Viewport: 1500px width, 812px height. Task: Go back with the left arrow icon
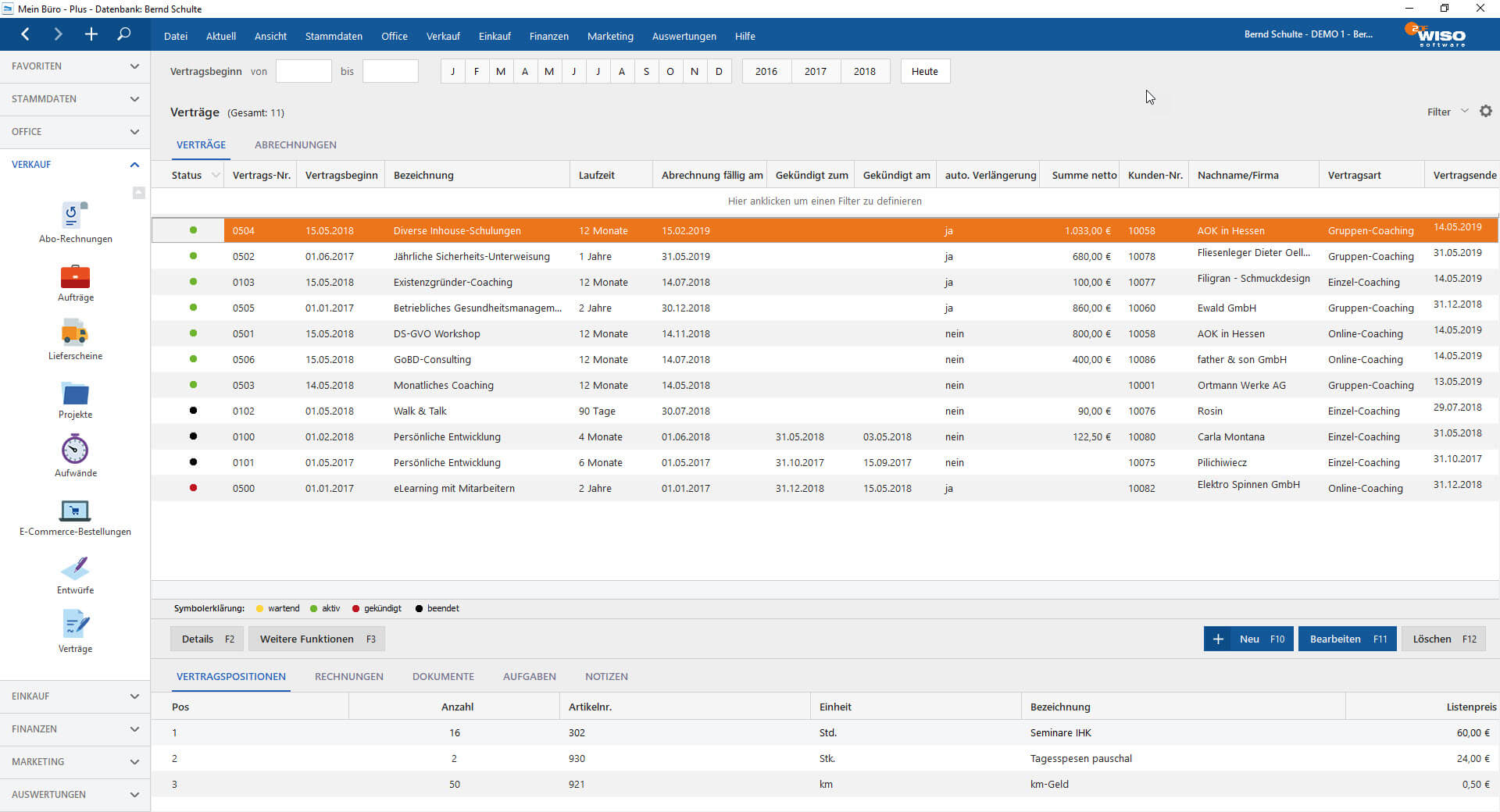(x=26, y=34)
